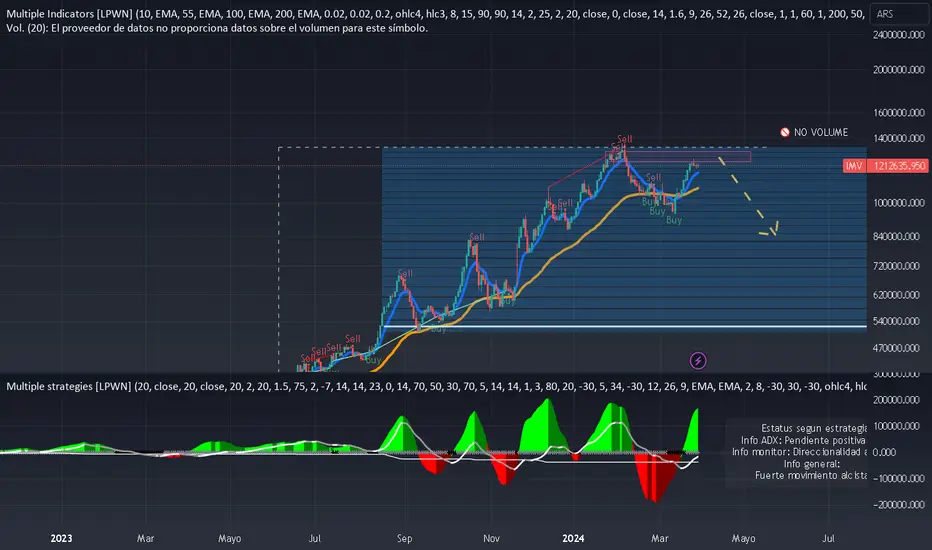932x550 pixels.
Task: Select the Multiple Indicators [LPWN] legend title
Action: (70, 14)
